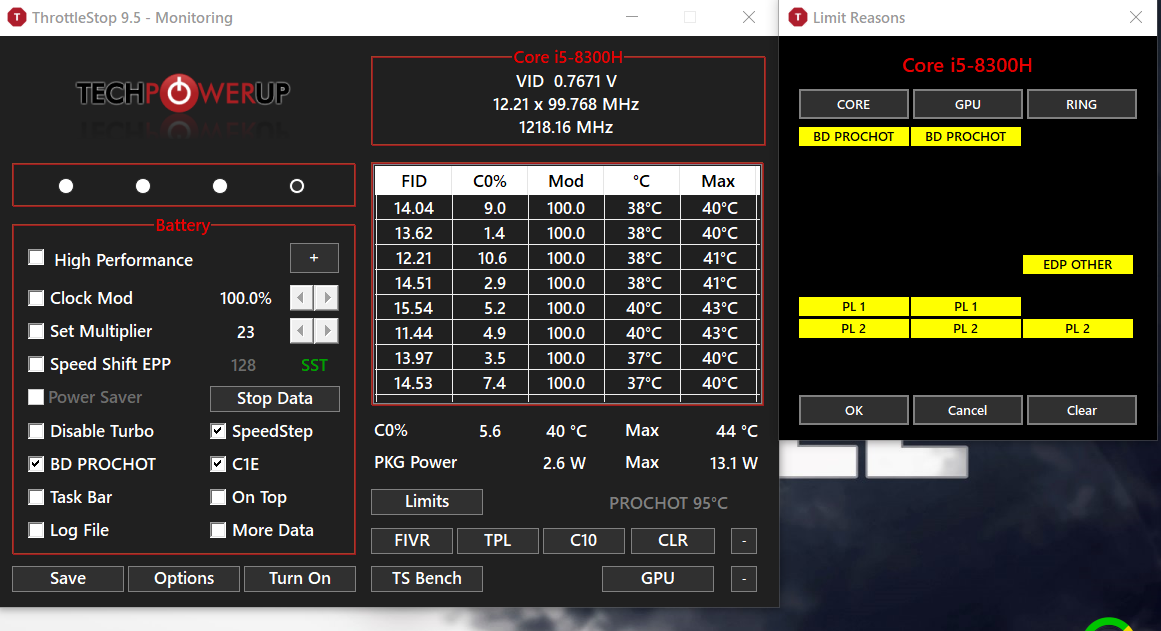Click the RING button in Limit Reasons
Screen dimensions: 1161x631
[1082, 104]
